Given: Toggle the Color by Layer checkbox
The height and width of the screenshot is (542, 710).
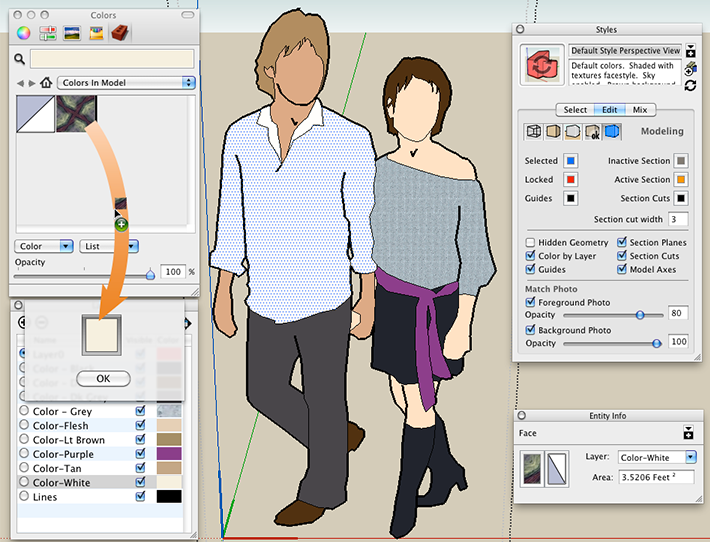Looking at the screenshot, I should click(x=530, y=256).
